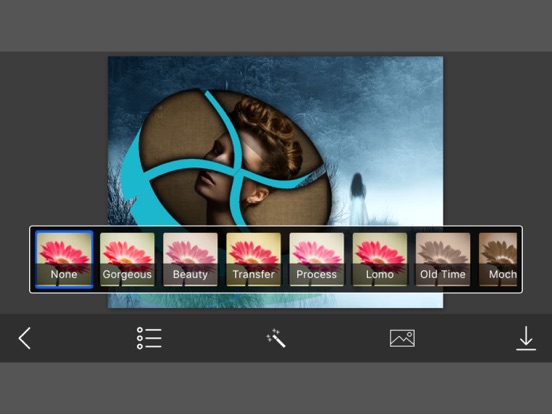Pick the partially visible Moch filter

(498, 259)
